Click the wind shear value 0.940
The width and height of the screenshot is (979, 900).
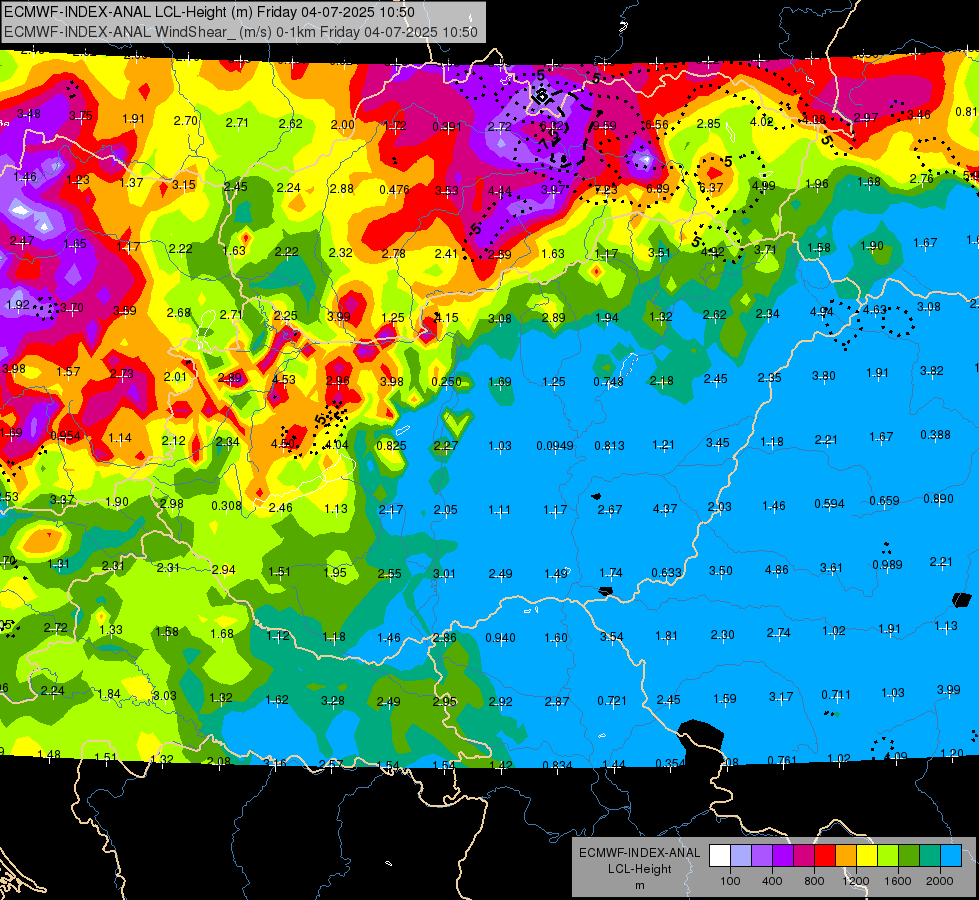tap(500, 638)
